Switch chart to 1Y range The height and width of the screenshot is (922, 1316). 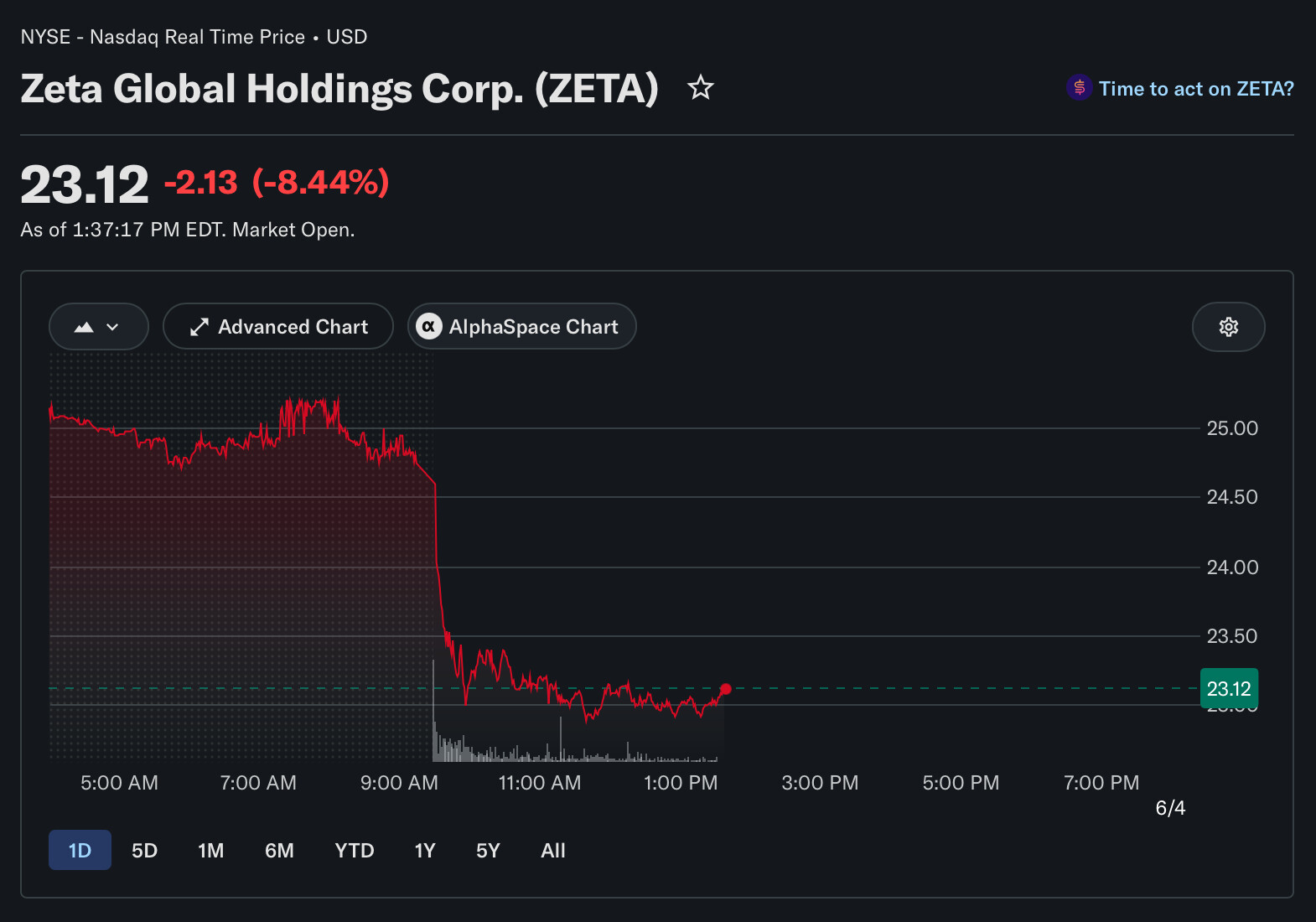[425, 850]
